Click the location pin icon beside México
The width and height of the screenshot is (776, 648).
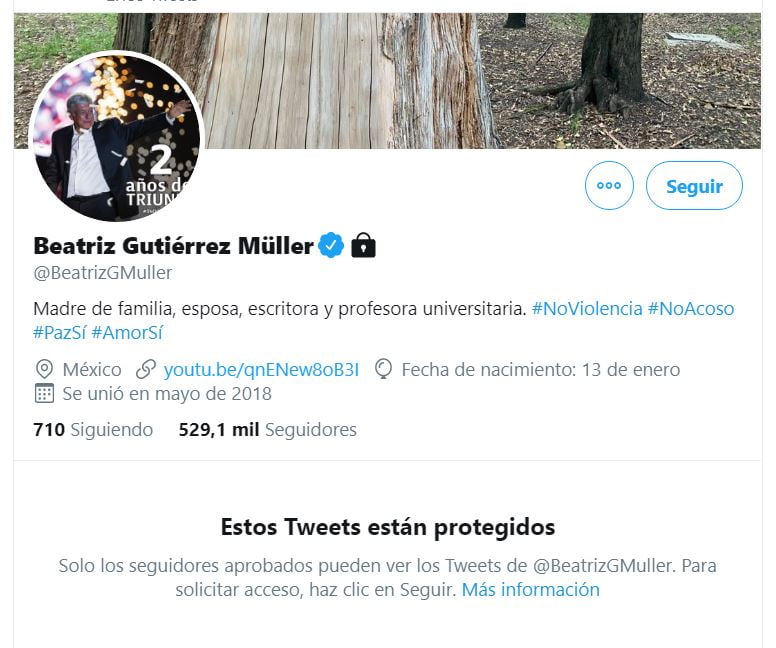(x=44, y=369)
